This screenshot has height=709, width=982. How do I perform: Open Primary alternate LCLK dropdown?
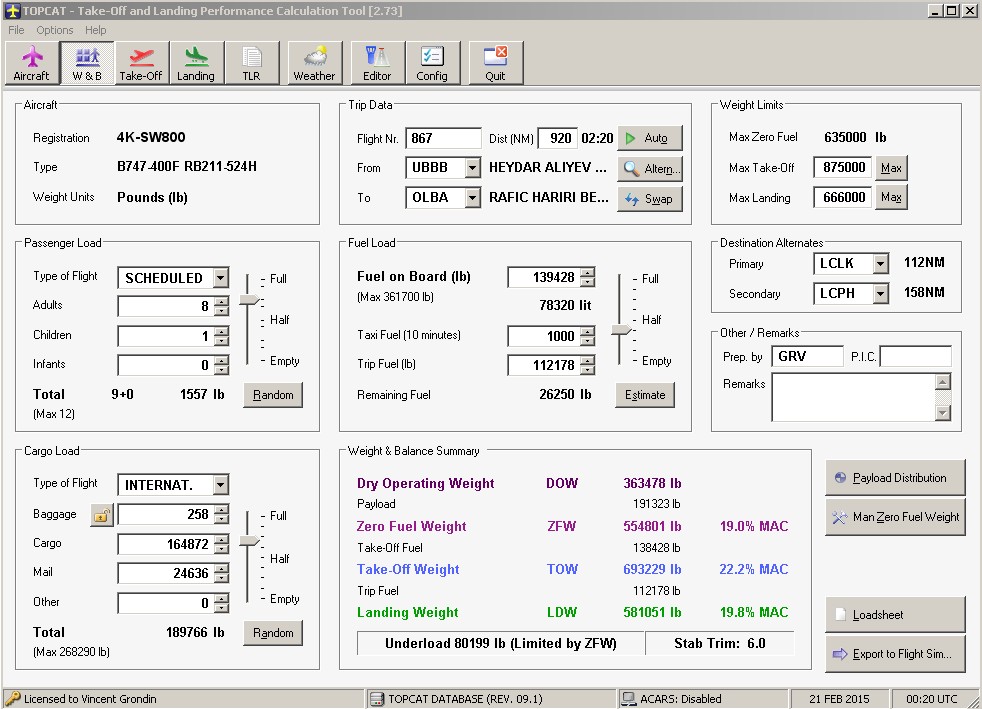(881, 264)
